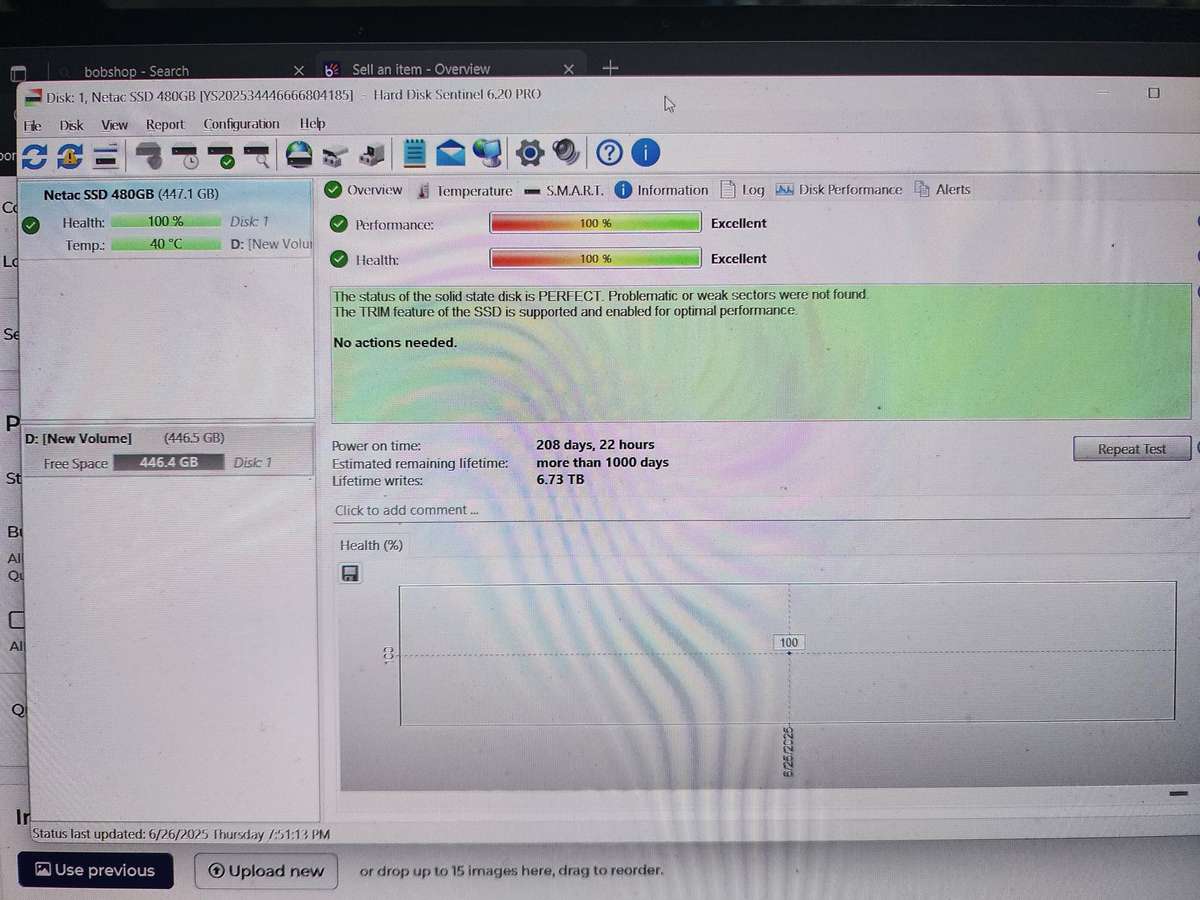The image size is (1200, 900).
Task: Click the disk with clock toolbar icon
Action: click(x=186, y=155)
